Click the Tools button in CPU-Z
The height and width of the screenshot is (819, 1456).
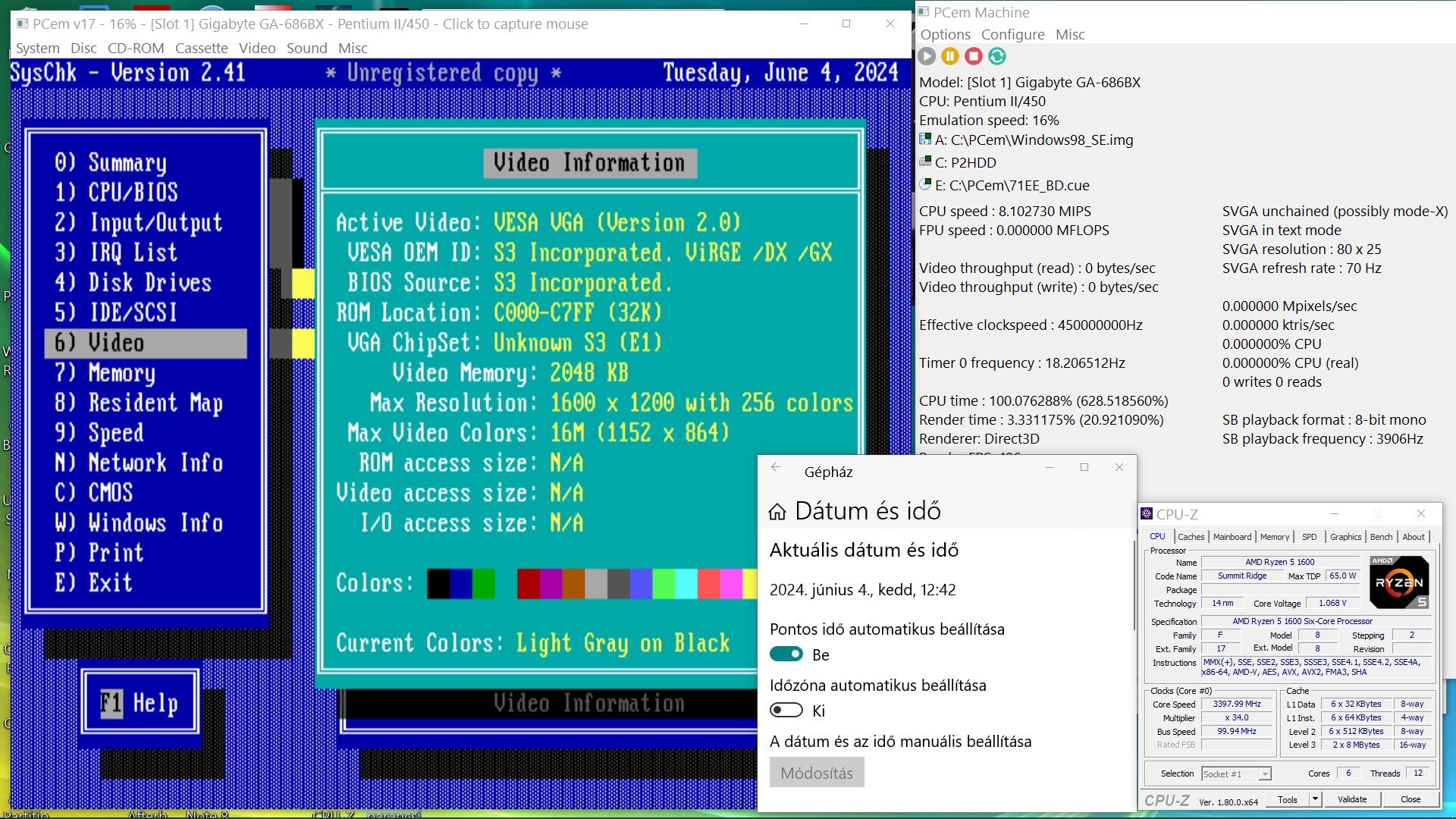point(1288,799)
